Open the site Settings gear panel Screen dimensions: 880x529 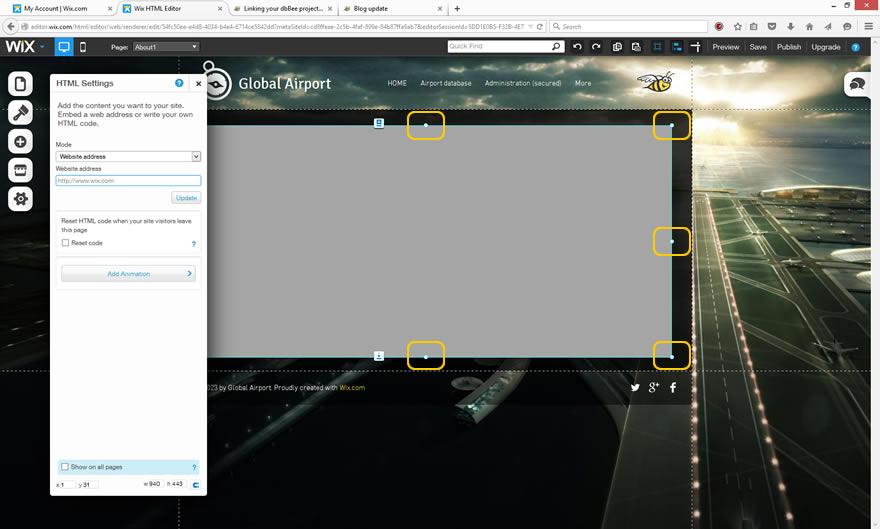point(20,199)
